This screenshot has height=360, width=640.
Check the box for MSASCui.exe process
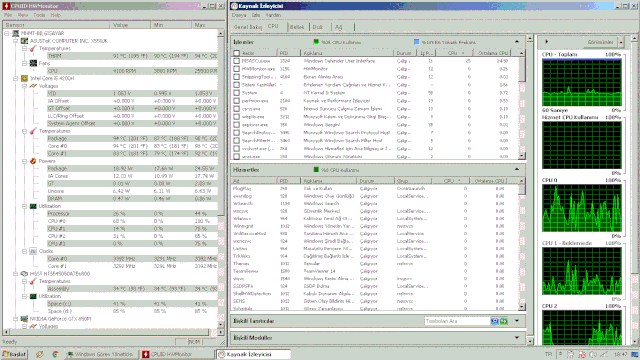click(x=236, y=61)
